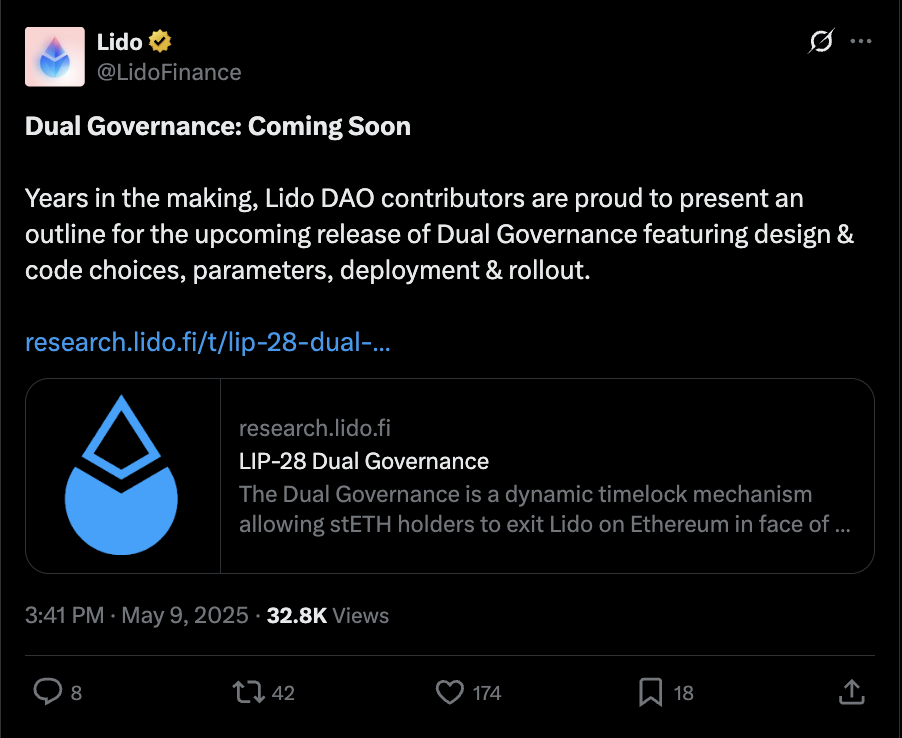This screenshot has height=738, width=902.
Task: Click the 42 reposts count
Action: click(283, 693)
